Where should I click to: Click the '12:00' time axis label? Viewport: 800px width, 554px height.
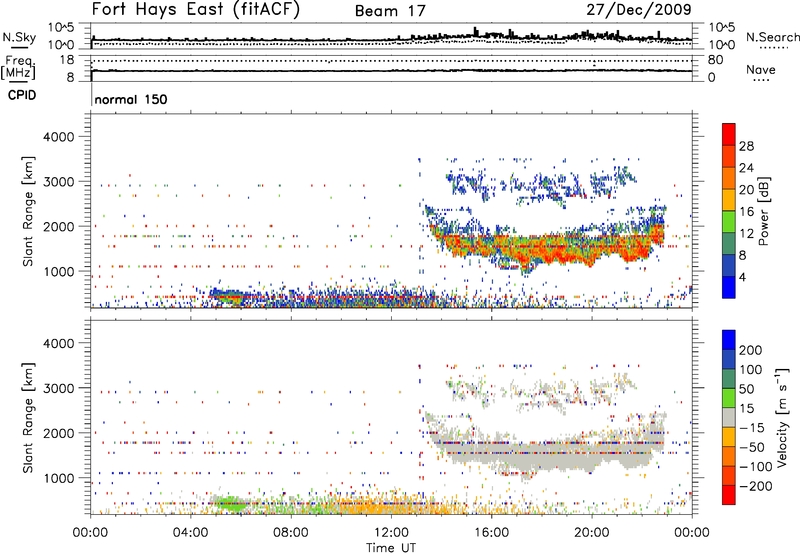click(391, 533)
